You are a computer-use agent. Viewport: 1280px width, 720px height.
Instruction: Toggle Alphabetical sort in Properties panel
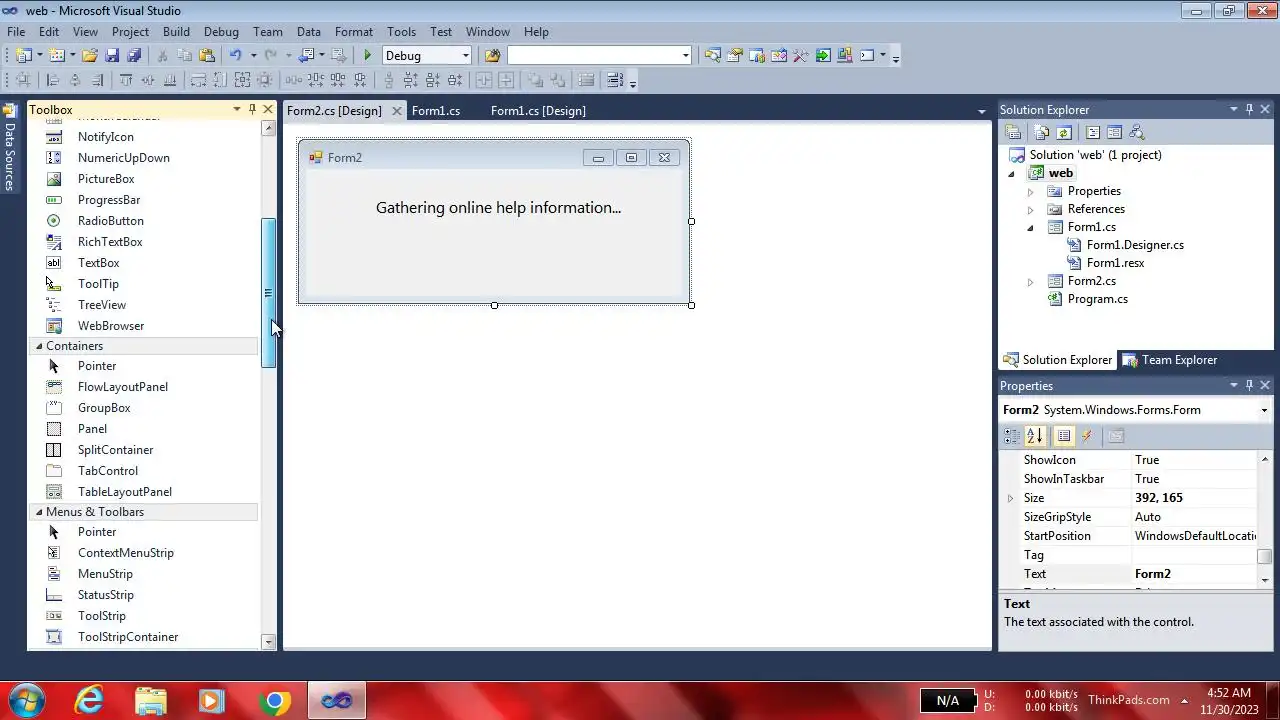1035,436
